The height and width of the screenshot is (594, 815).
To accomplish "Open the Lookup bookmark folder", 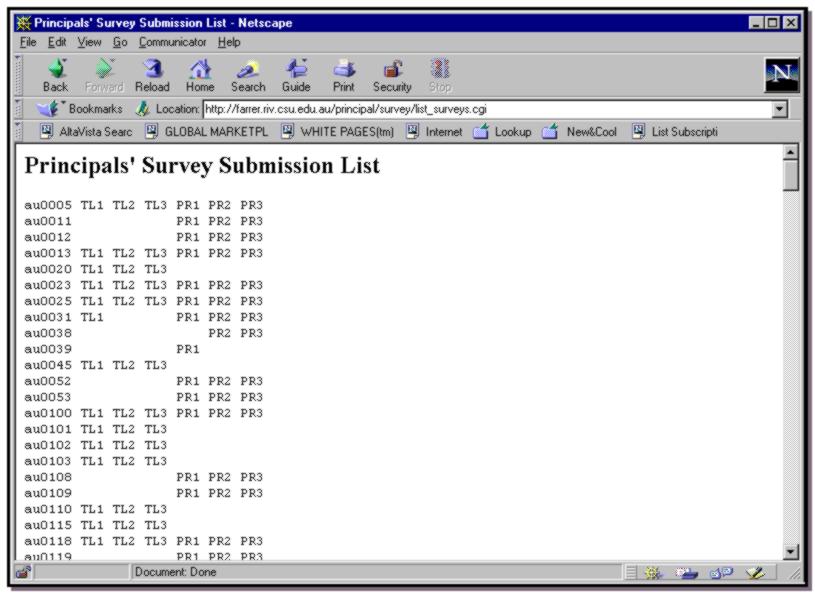I will 502,132.
